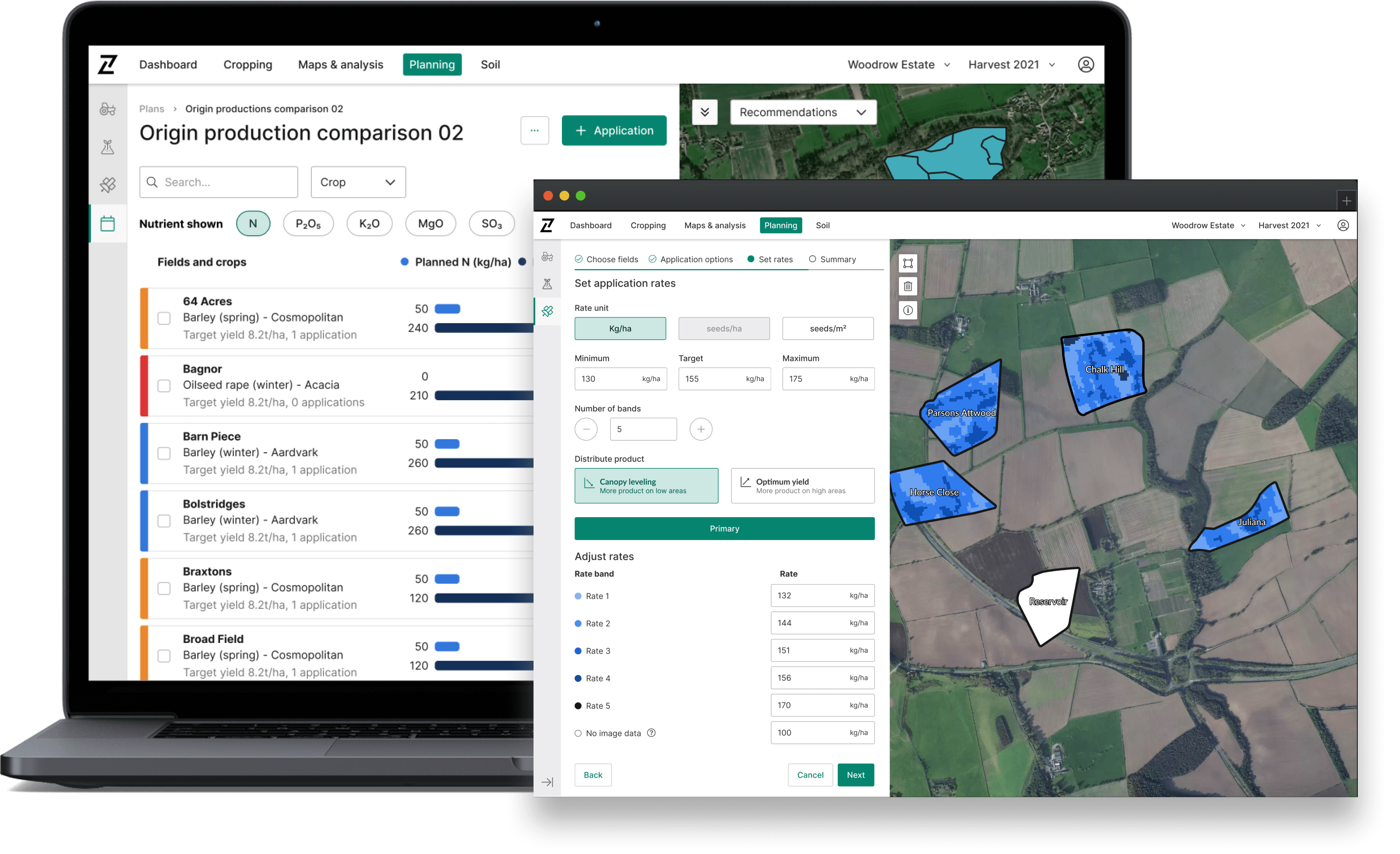Click the green Next button

click(855, 774)
